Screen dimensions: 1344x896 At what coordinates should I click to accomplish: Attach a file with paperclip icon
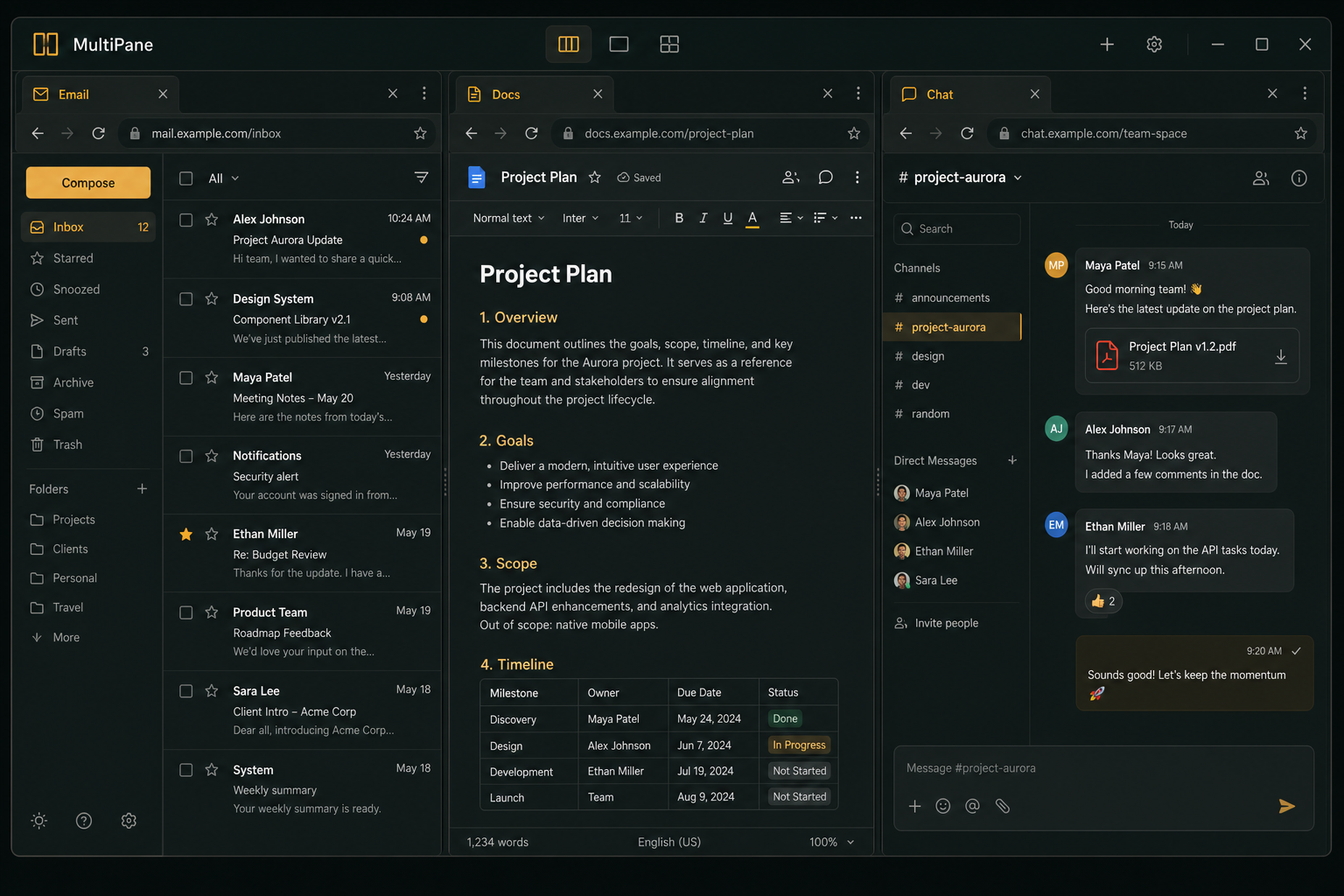pyautogui.click(x=1003, y=806)
